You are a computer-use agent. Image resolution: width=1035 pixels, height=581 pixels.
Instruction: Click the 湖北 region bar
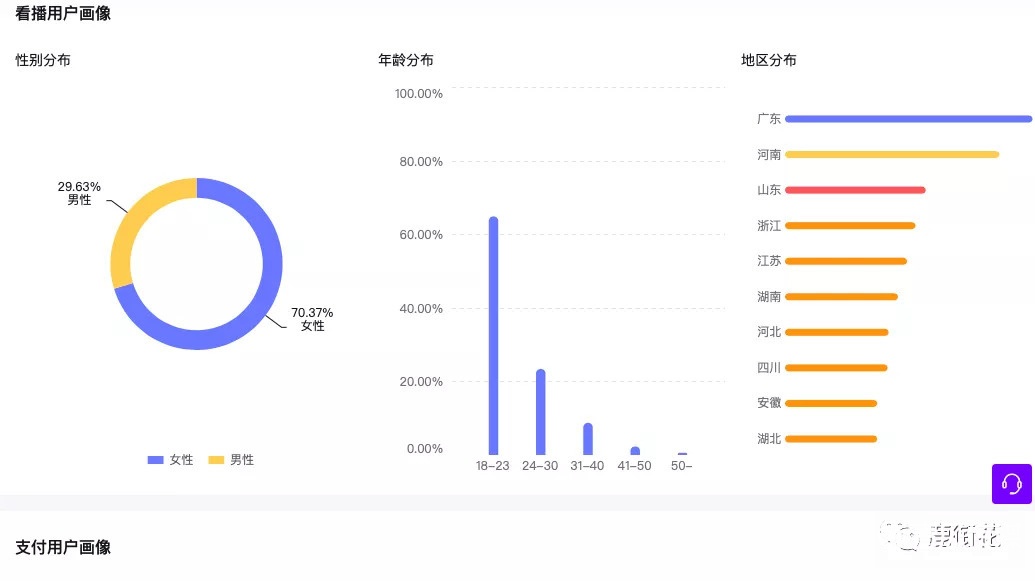point(831,439)
